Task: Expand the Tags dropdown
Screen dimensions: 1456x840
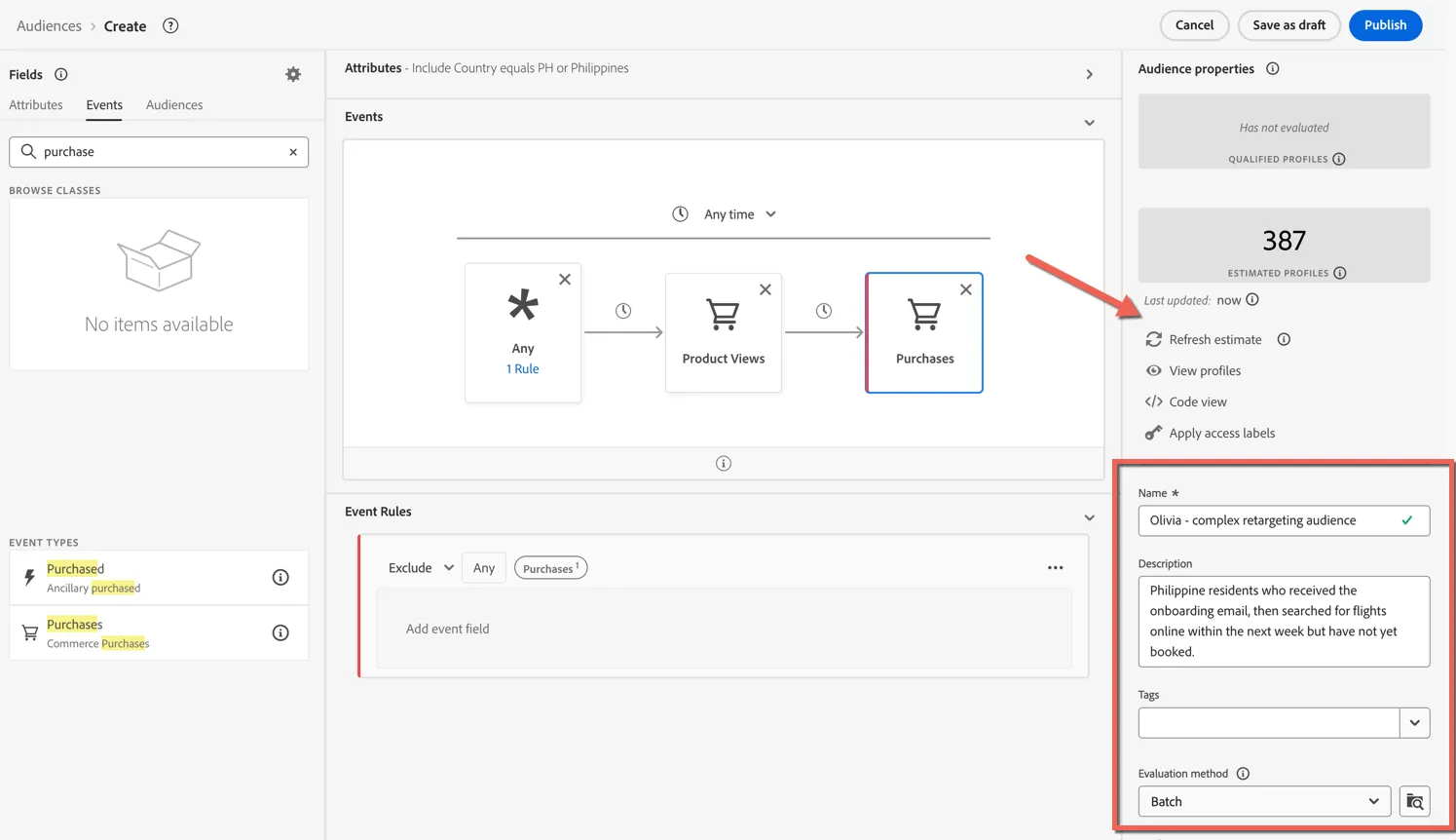Action: pyautogui.click(x=1415, y=723)
